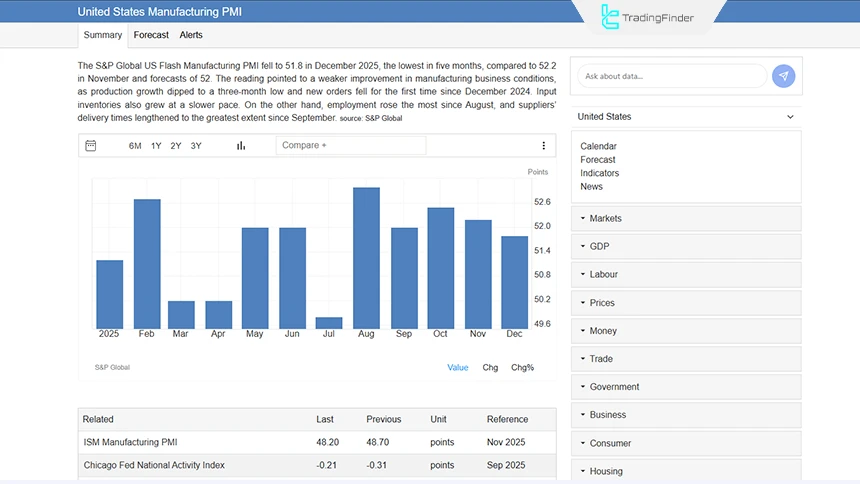This screenshot has height=484, width=860.
Task: Open the ISM Manufacturing PMI link
Action: 130,442
